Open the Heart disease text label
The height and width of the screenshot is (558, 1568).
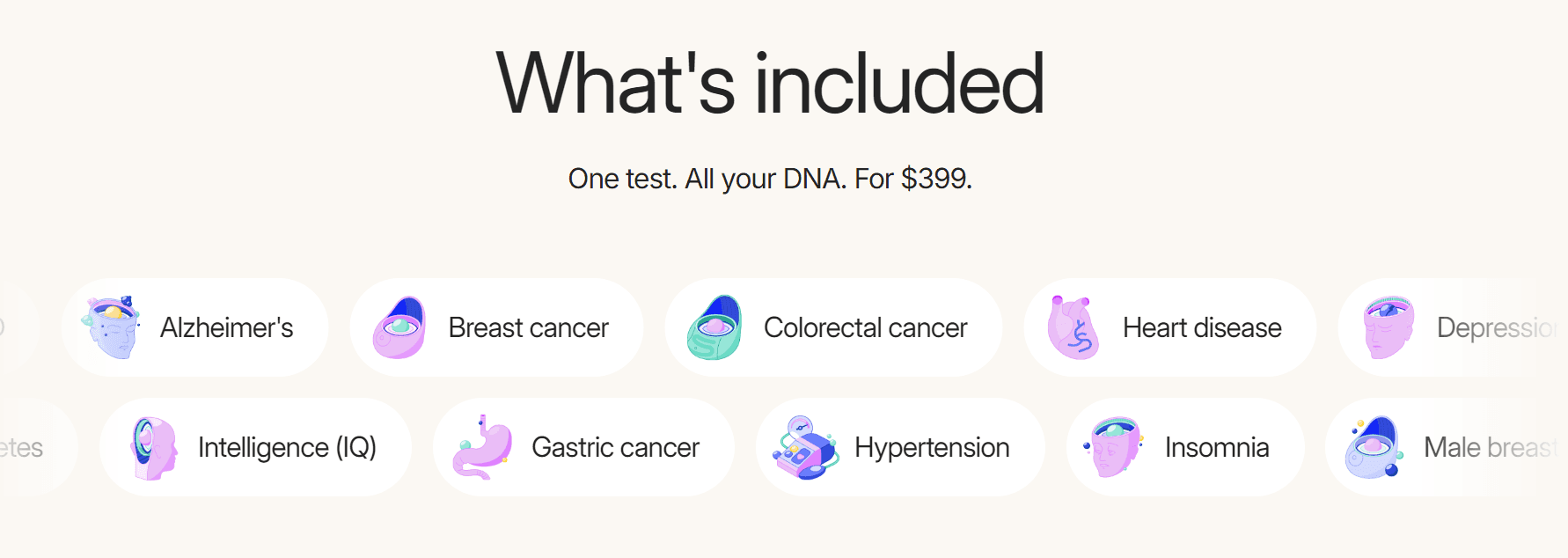pos(1202,327)
